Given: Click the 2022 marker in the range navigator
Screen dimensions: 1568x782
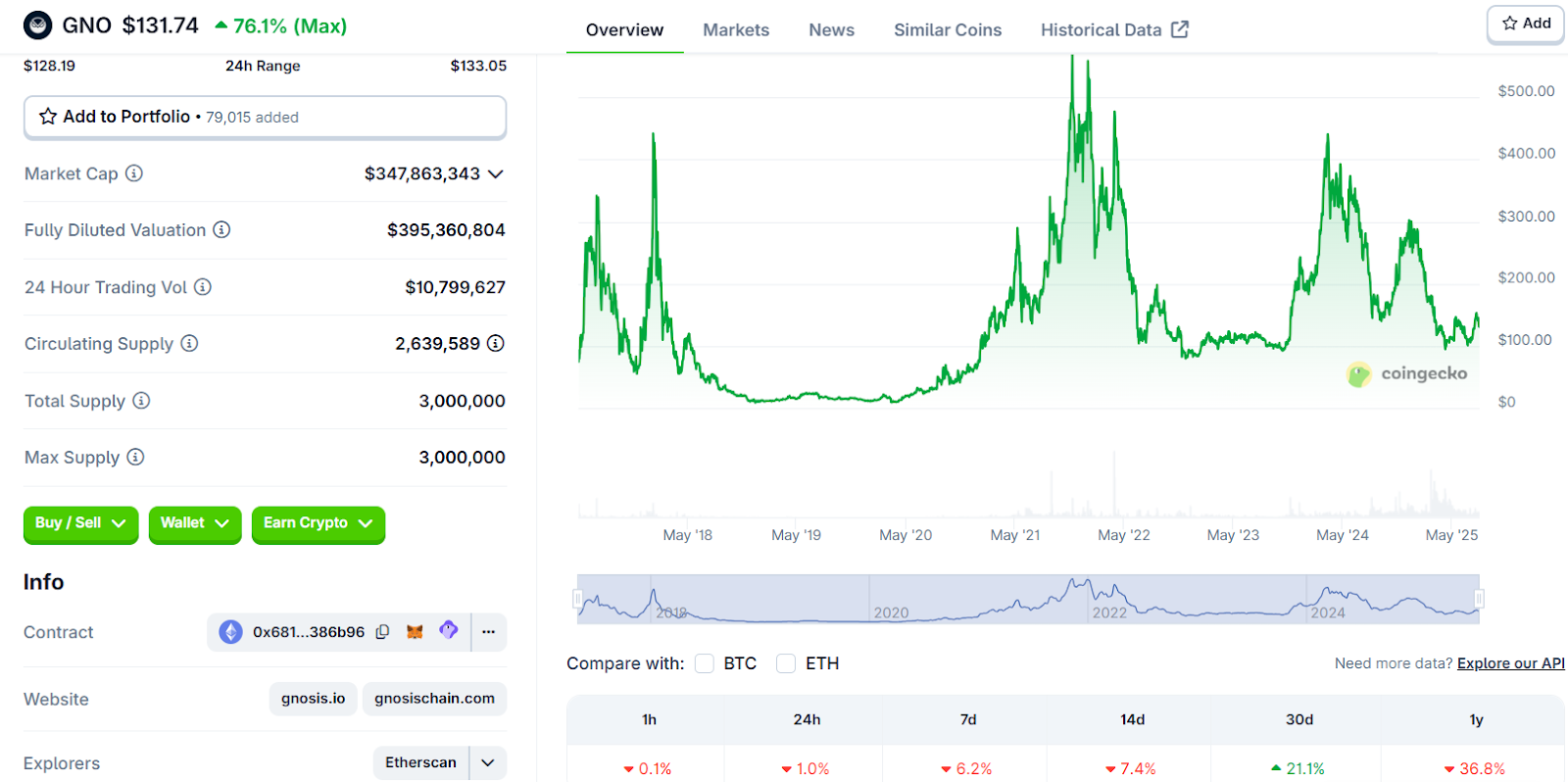Looking at the screenshot, I should tap(1109, 612).
